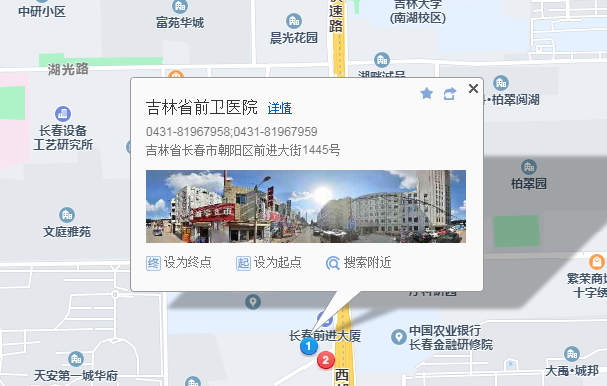Open the street view panorama thumbnail
Image resolution: width=607 pixels, height=386 pixels.
tap(306, 206)
